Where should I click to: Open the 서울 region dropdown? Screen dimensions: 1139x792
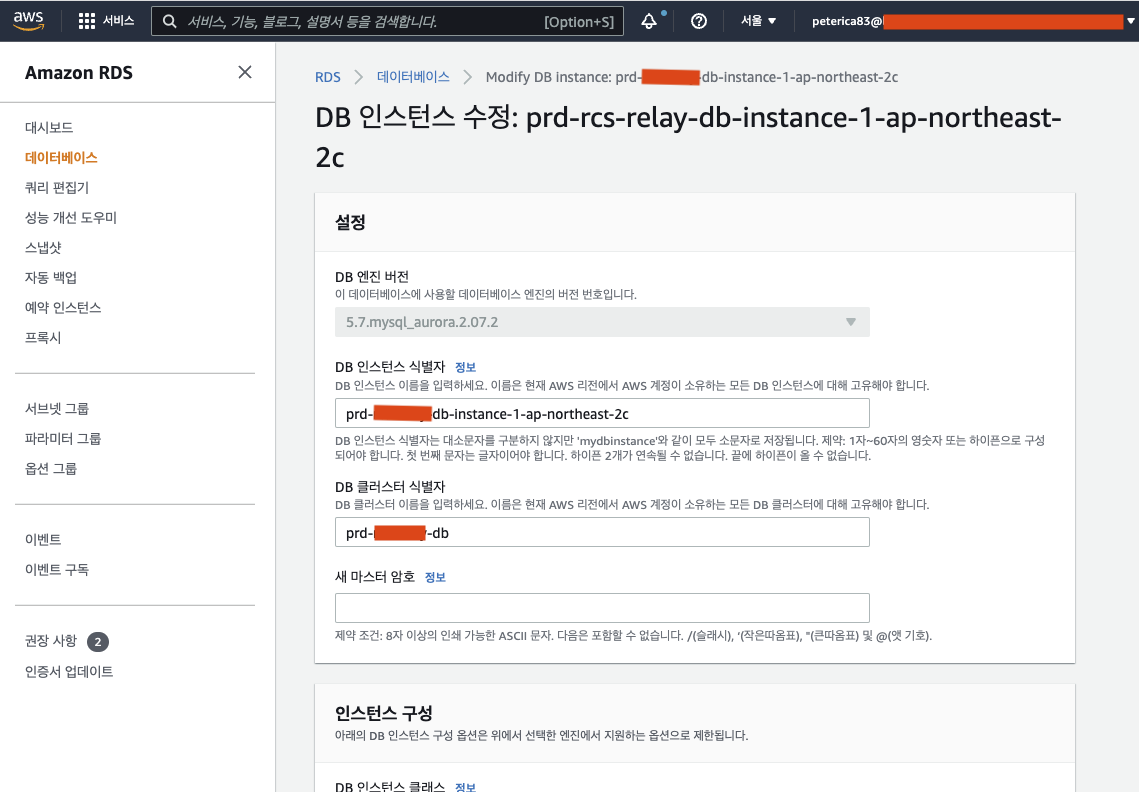(758, 21)
